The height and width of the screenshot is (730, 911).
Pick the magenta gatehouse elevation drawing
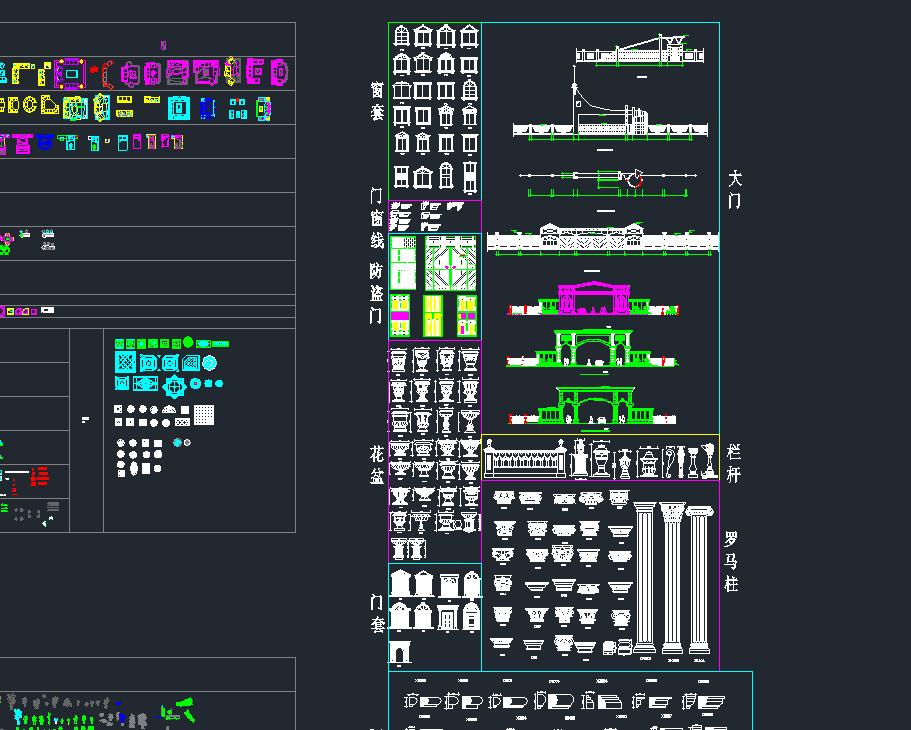[x=593, y=298]
